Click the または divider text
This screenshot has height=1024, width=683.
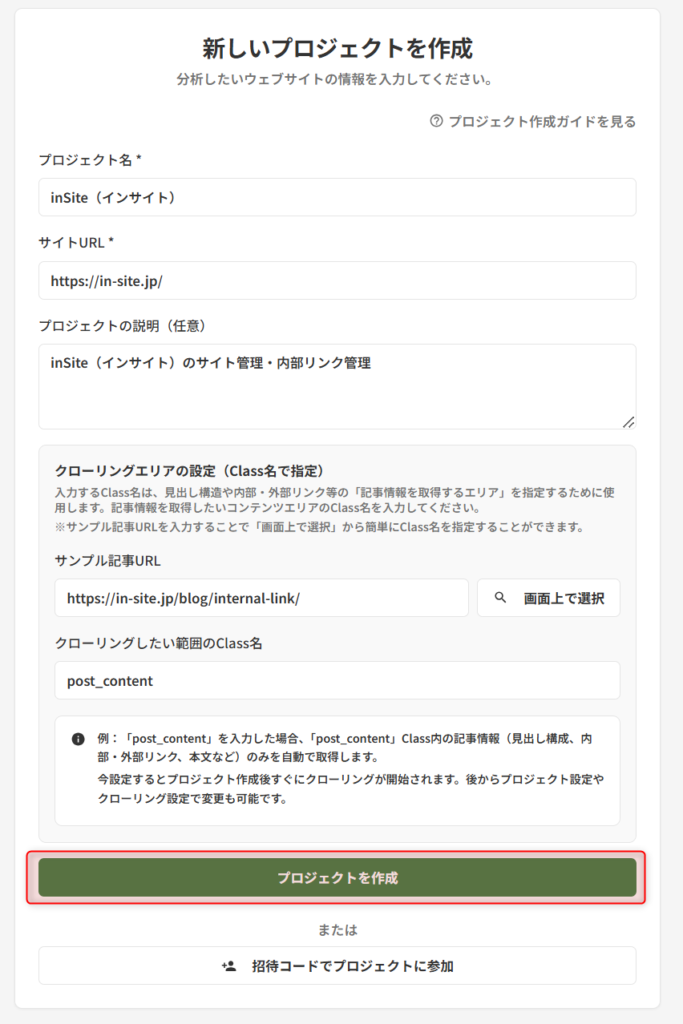point(341,930)
